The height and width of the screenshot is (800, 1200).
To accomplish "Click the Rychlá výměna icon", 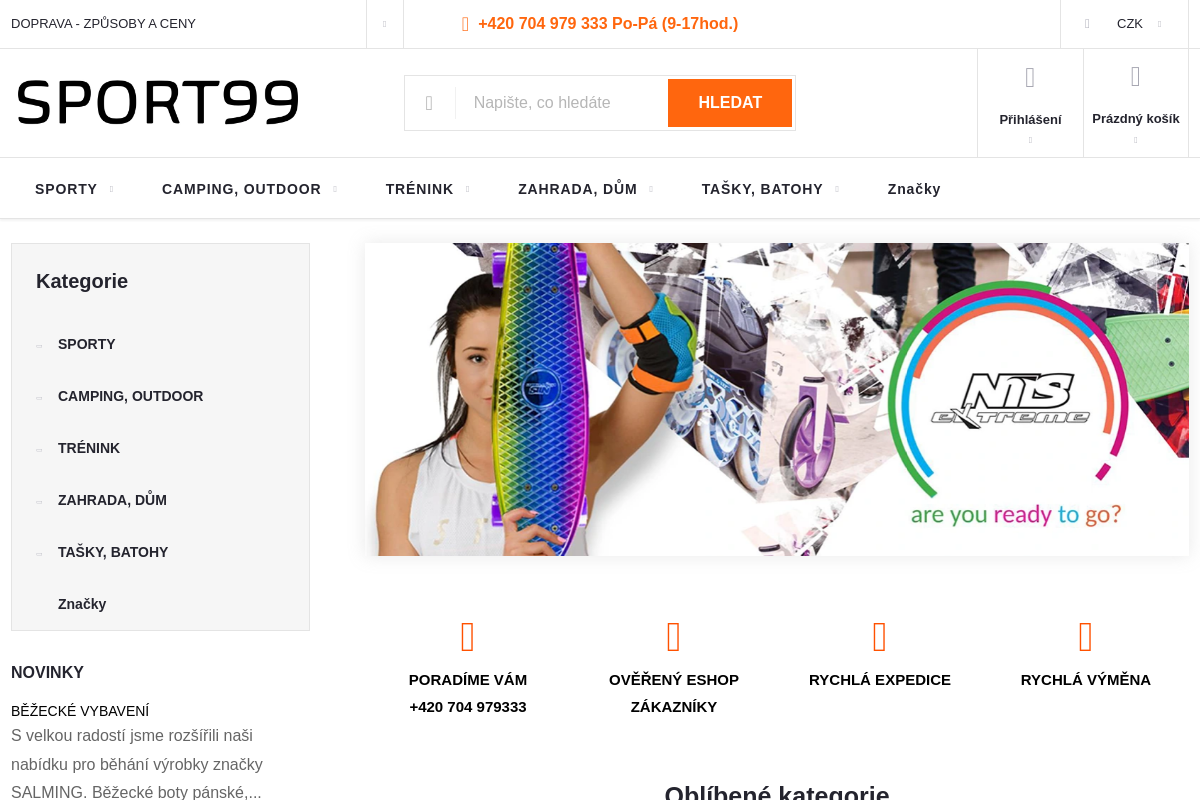I will click(x=1086, y=637).
